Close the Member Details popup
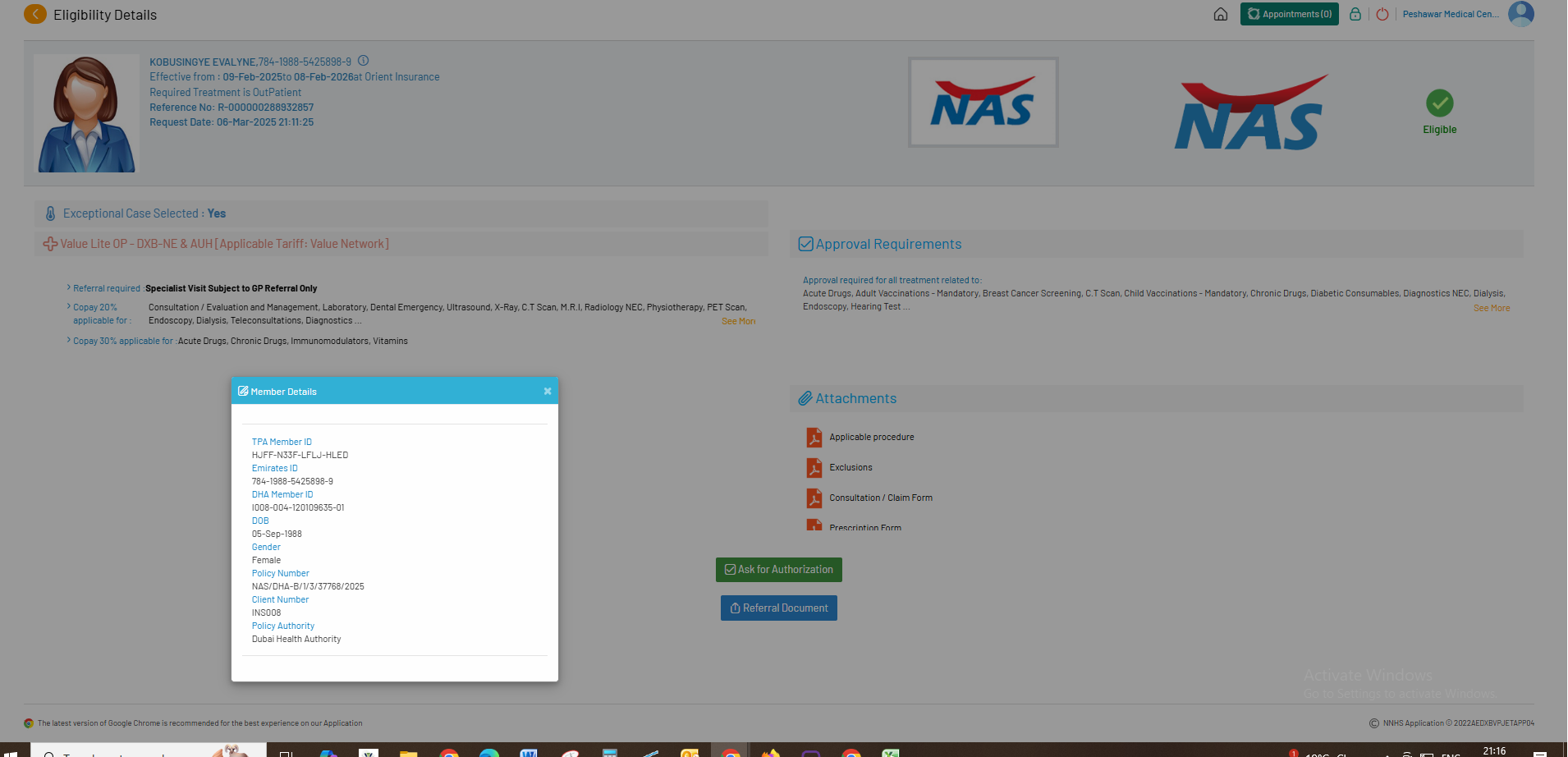The image size is (1568, 757). [548, 391]
